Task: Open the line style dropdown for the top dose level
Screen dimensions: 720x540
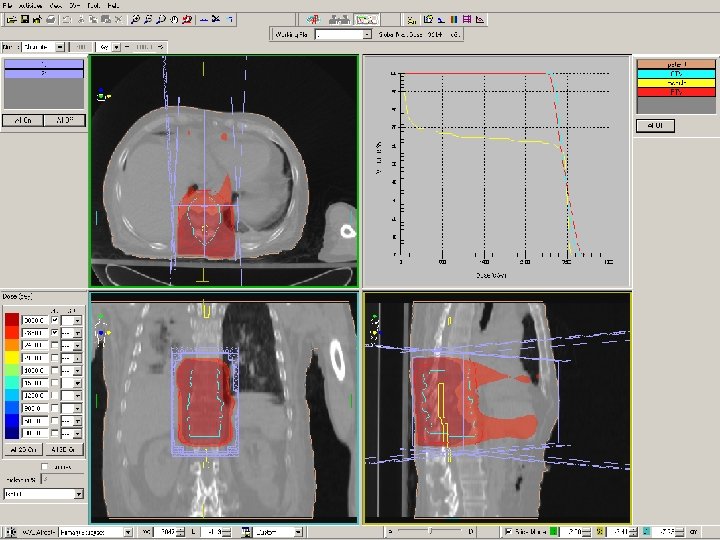Action: pyautogui.click(x=77, y=320)
